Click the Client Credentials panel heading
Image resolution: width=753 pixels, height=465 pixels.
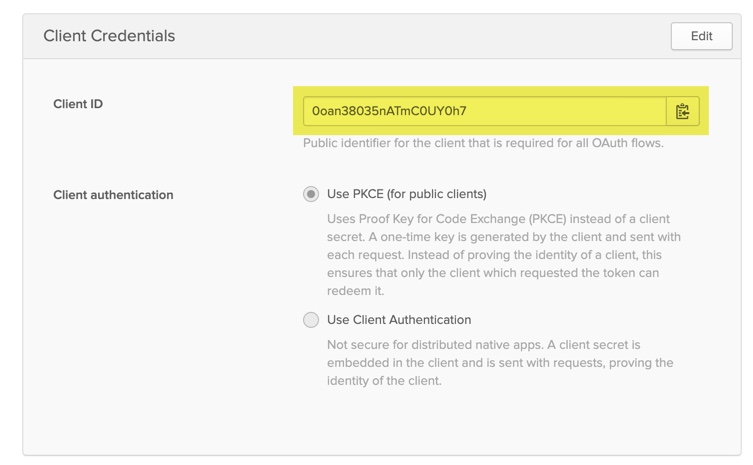click(109, 36)
